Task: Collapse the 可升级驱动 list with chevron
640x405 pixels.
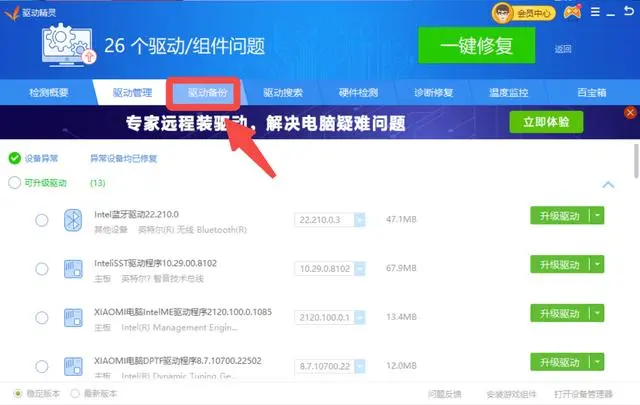Action: pyautogui.click(x=607, y=184)
